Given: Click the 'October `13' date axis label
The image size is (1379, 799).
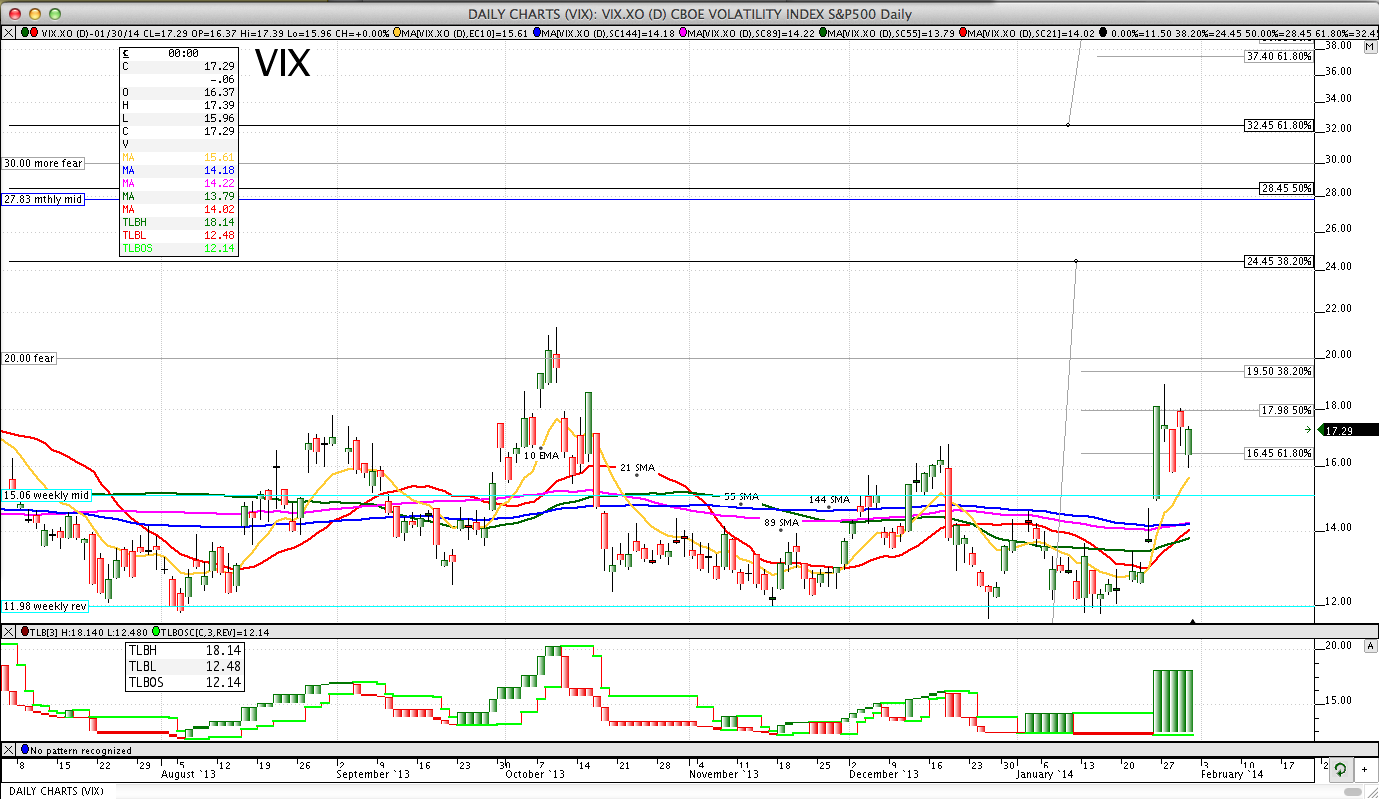Looking at the screenshot, I should point(534,774).
